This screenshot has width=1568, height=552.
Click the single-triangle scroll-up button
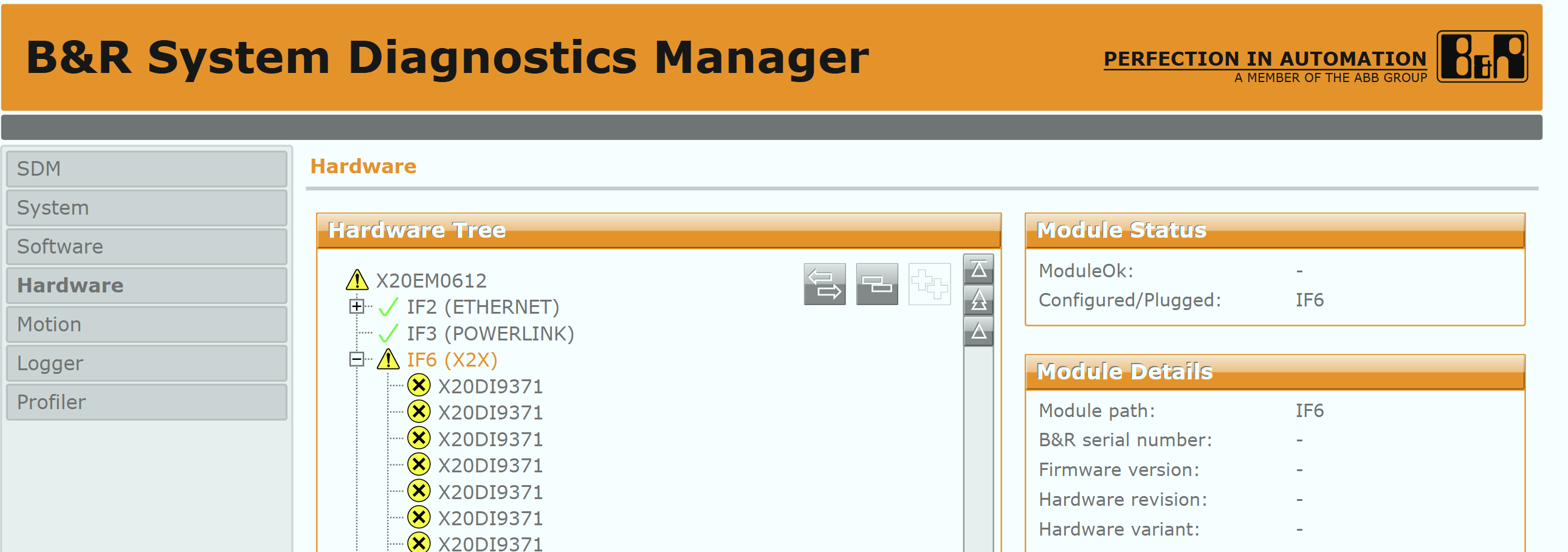pos(978,331)
